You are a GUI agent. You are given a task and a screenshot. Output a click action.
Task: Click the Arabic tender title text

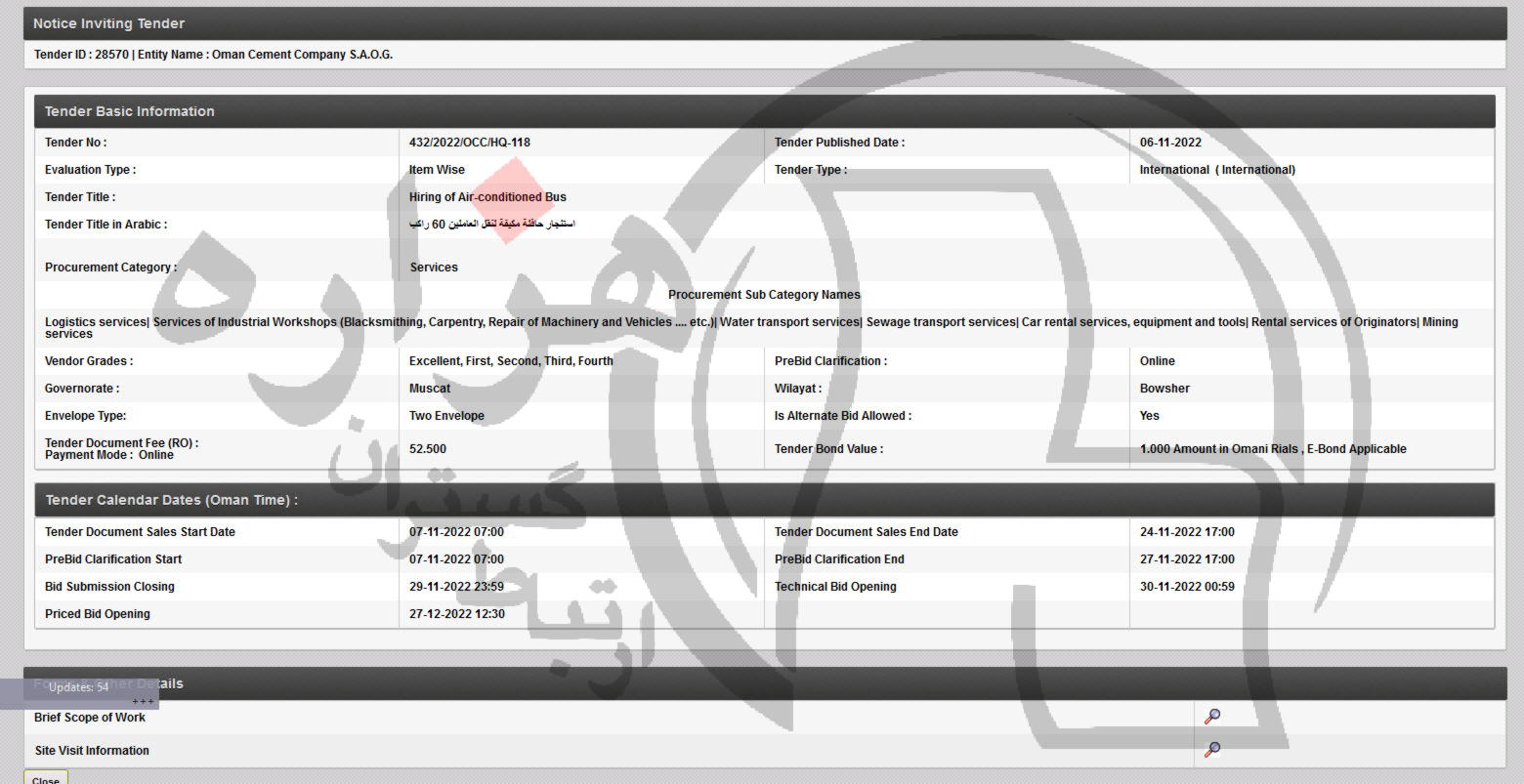(492, 225)
